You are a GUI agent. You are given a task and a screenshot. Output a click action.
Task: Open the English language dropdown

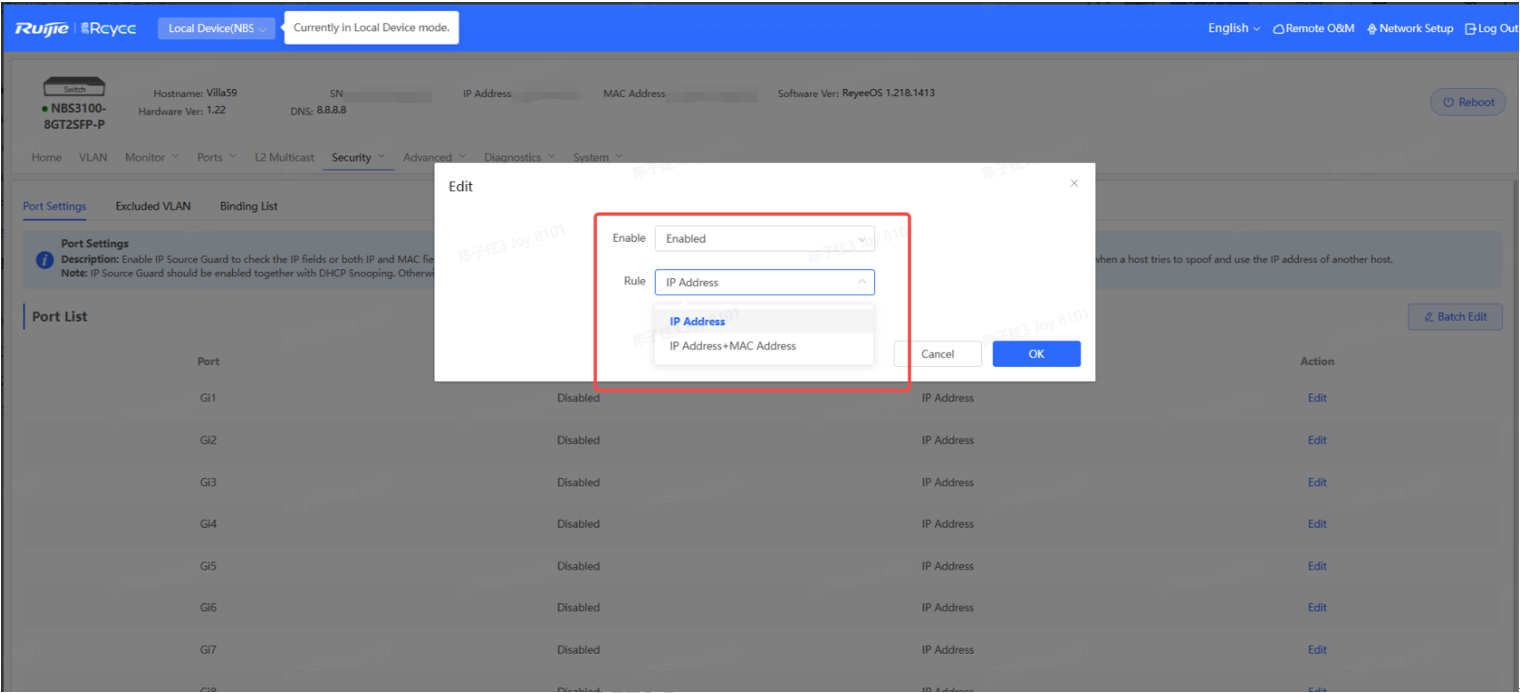[x=1234, y=28]
